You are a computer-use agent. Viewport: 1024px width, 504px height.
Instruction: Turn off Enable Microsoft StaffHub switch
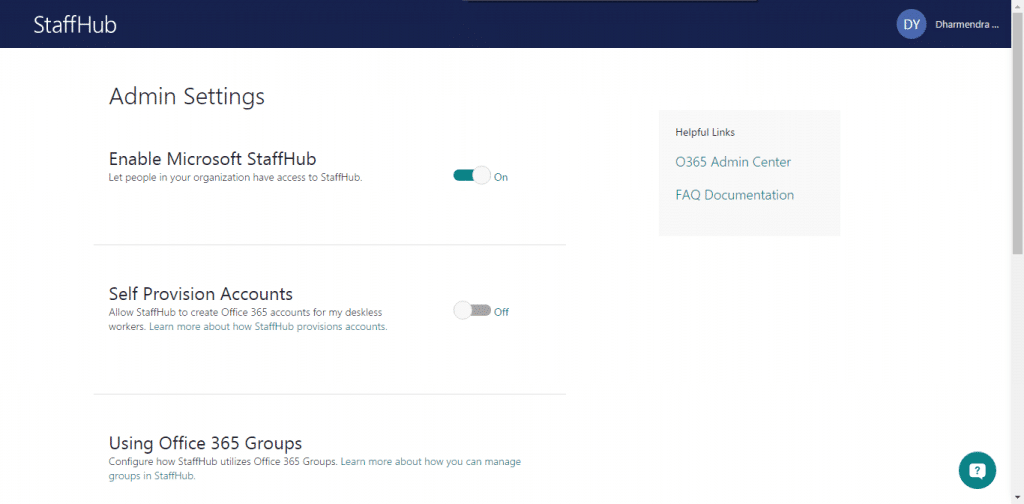coord(472,176)
